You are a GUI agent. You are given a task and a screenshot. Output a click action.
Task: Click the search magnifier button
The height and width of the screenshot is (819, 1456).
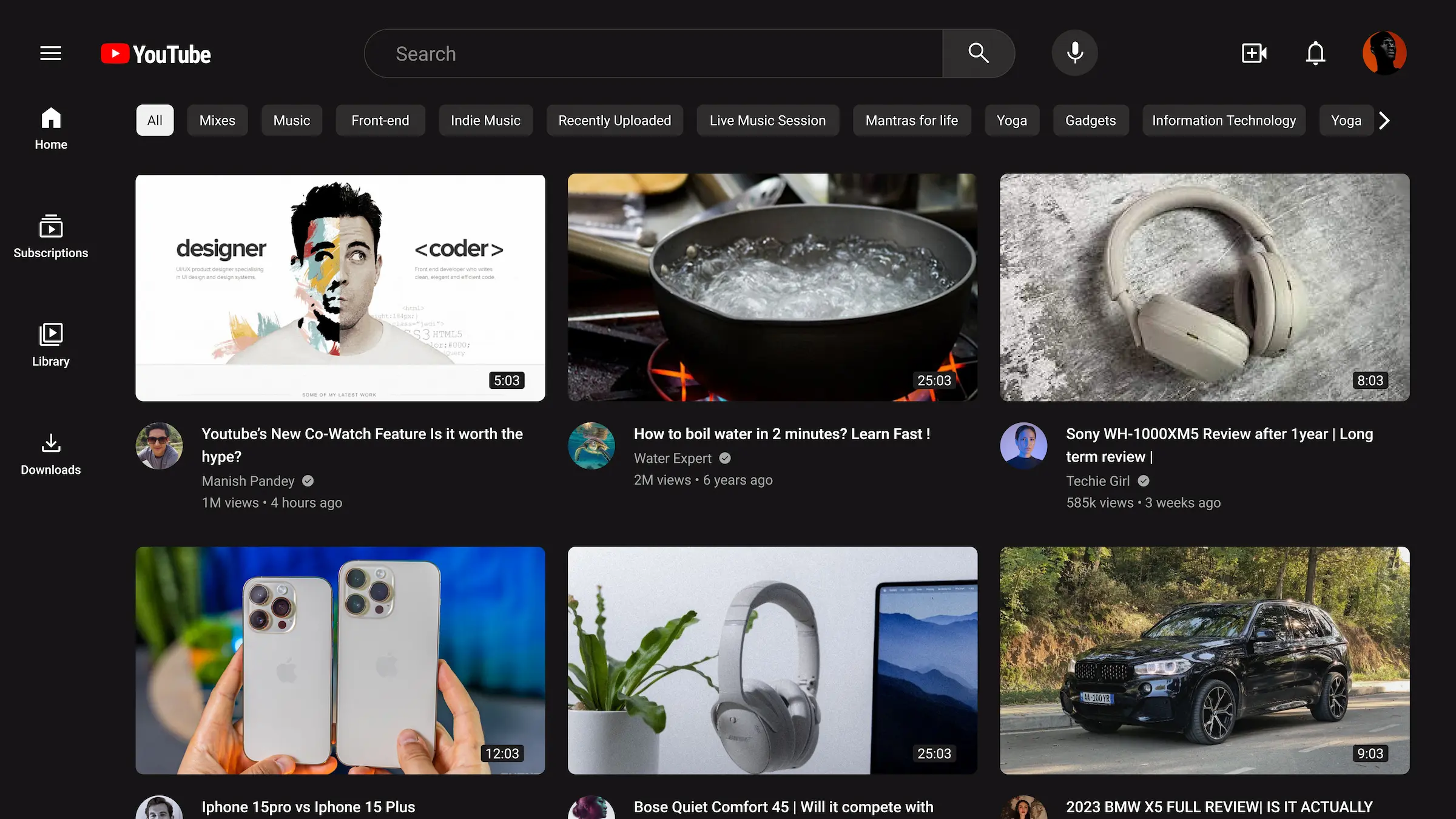click(x=979, y=53)
